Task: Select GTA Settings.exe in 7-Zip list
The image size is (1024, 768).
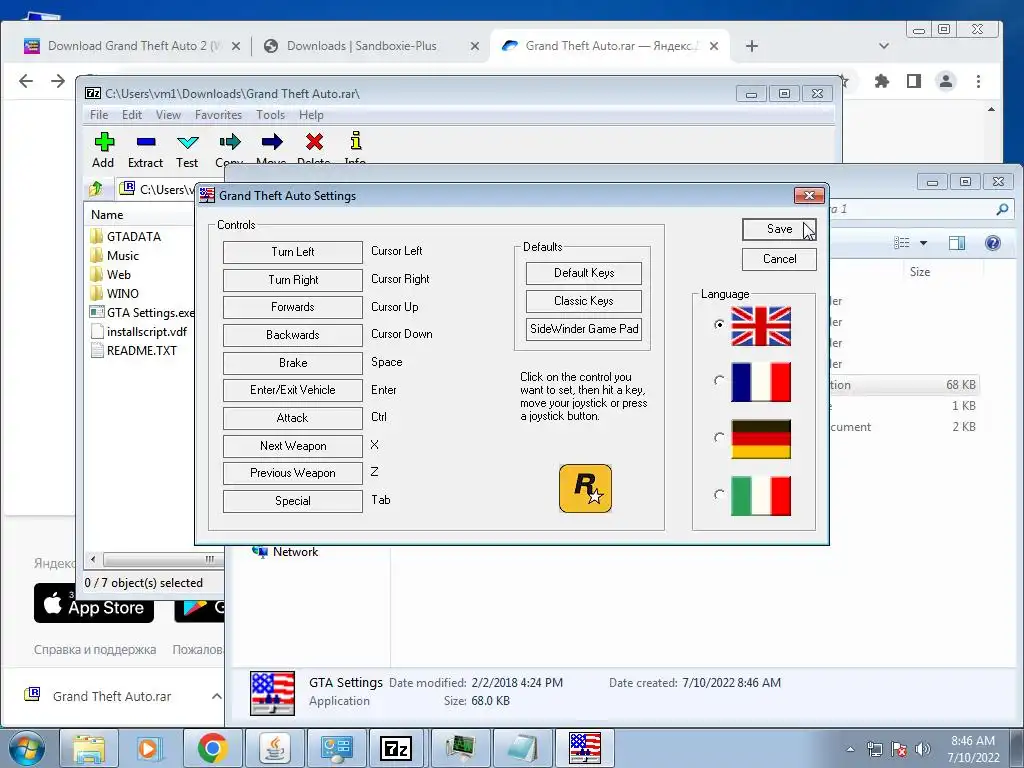Action: [142, 313]
